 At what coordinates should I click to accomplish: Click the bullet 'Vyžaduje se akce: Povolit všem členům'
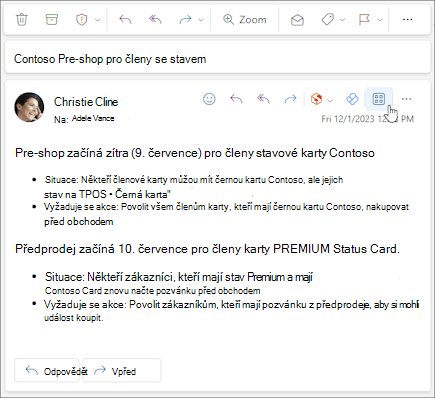click(x=226, y=207)
